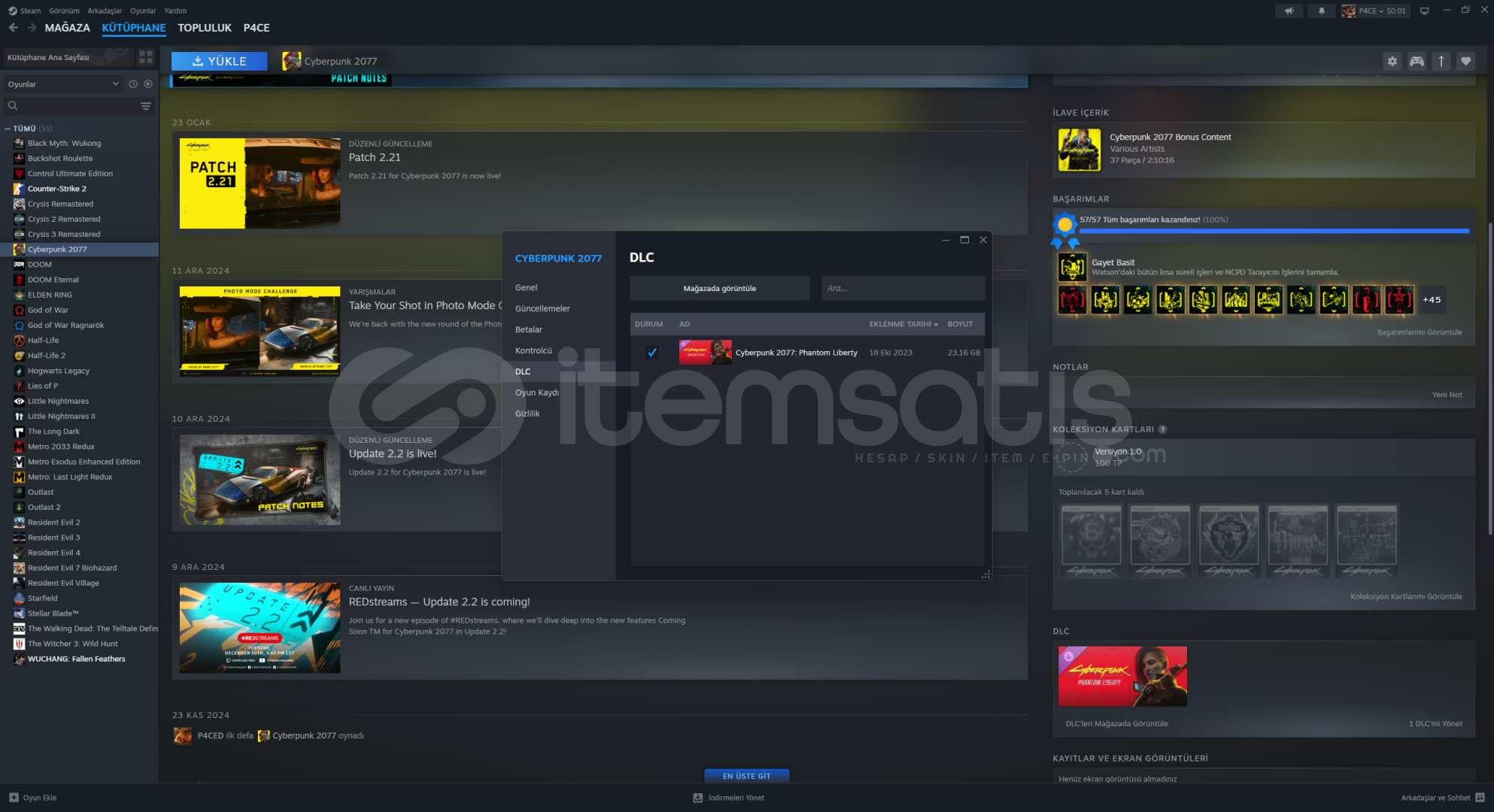Click the Gayet Basit achievement icon
The width and height of the screenshot is (1494, 812).
1072,267
